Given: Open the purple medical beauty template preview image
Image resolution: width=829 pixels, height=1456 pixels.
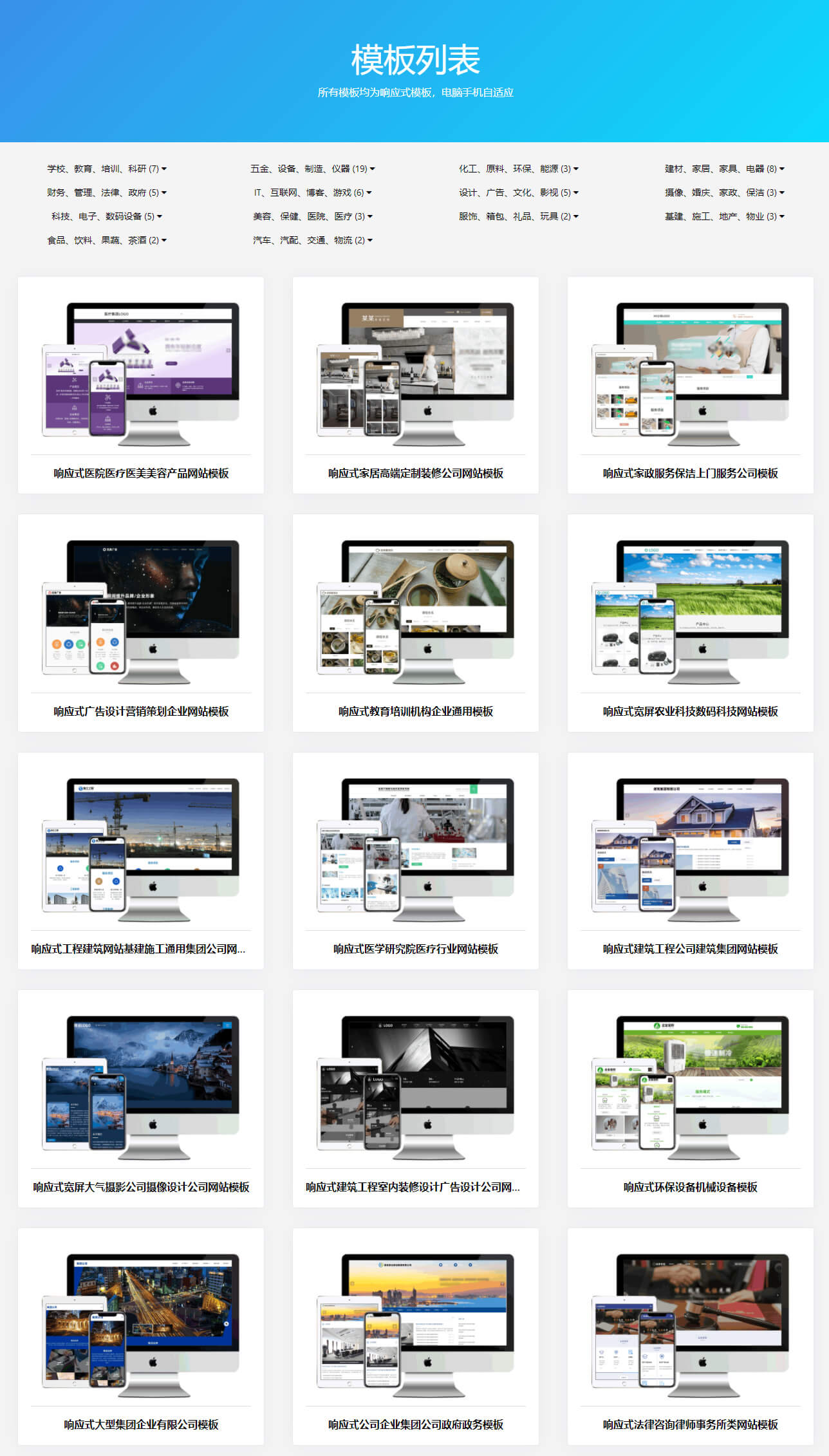Looking at the screenshot, I should [x=141, y=373].
